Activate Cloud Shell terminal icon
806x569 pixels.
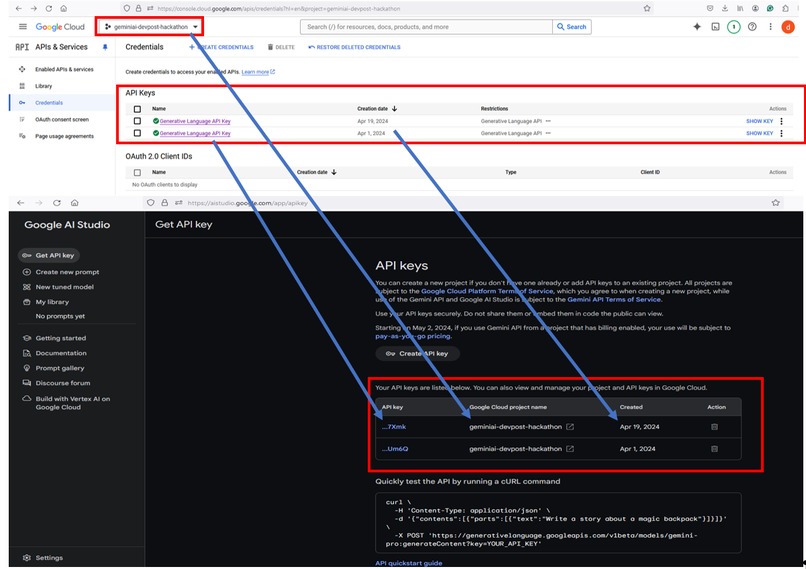[715, 27]
